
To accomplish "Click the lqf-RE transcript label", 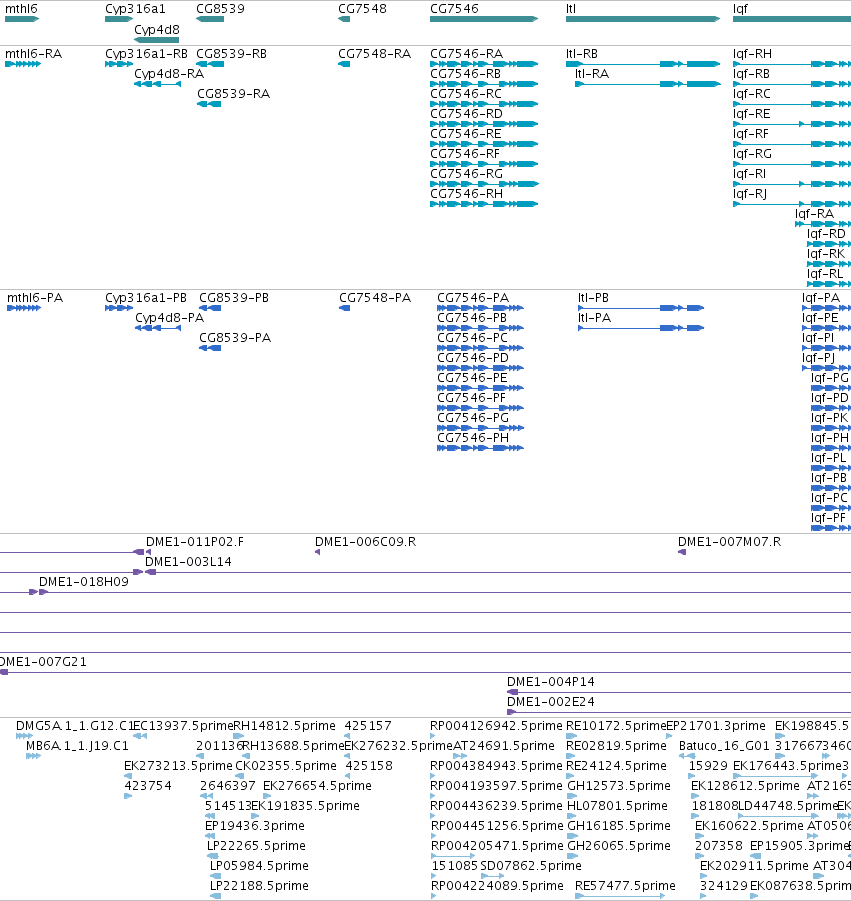I will point(751,114).
